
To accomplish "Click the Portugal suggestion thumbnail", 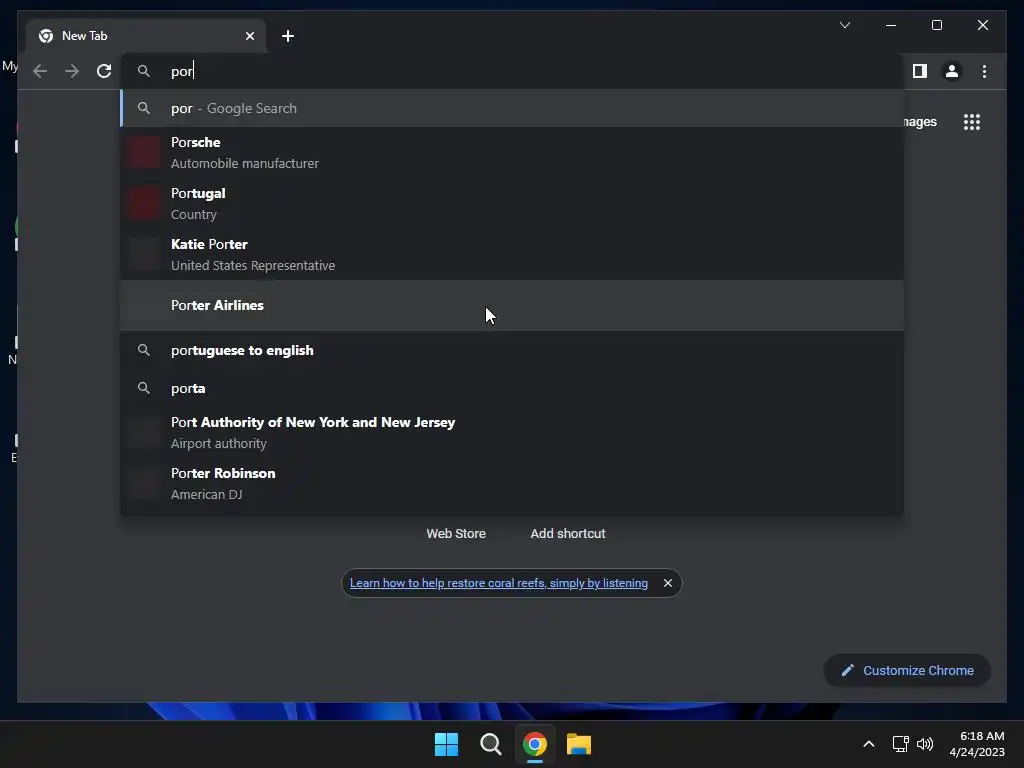I will pos(144,203).
